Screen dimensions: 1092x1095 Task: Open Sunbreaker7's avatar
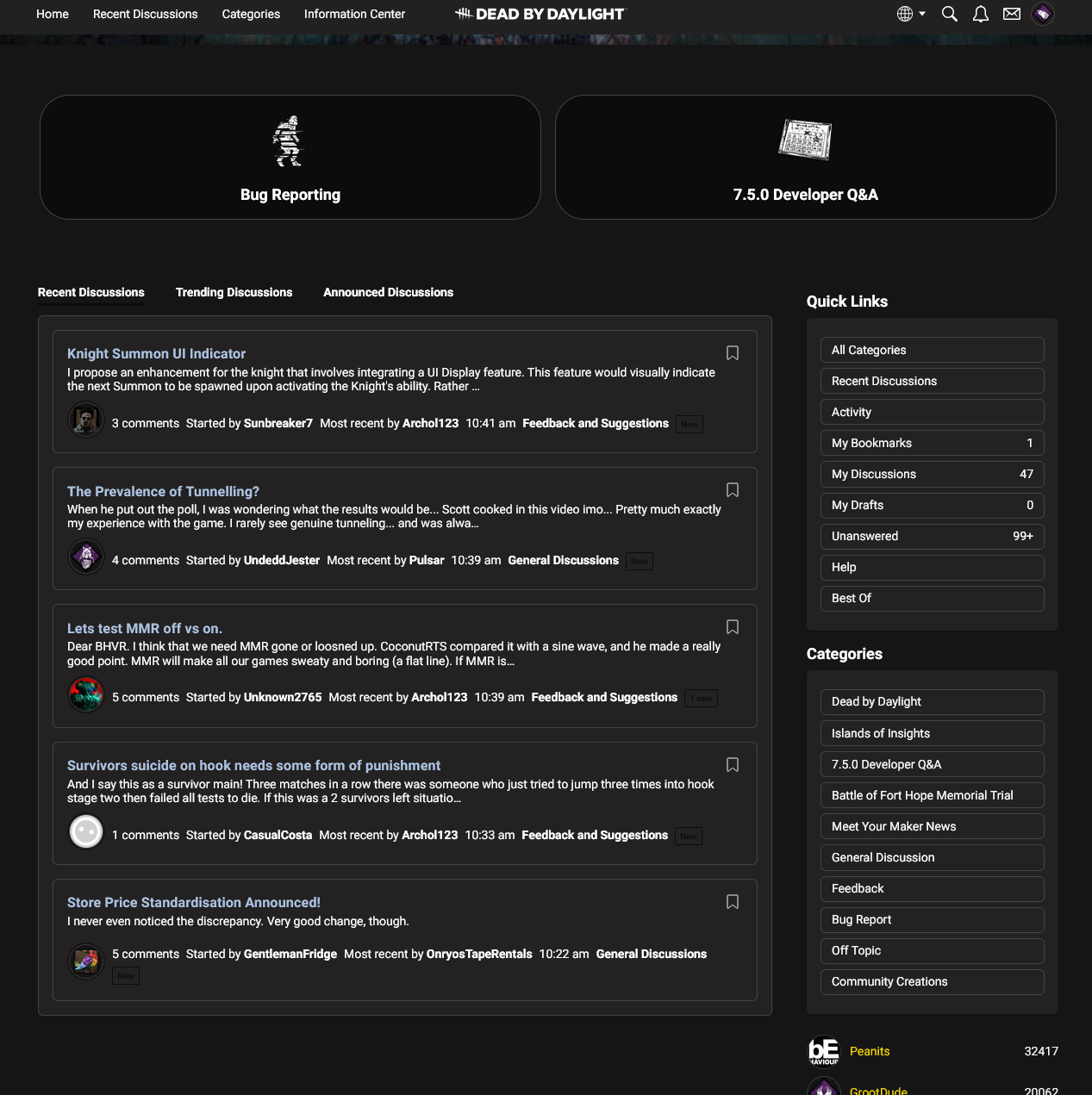click(86, 420)
